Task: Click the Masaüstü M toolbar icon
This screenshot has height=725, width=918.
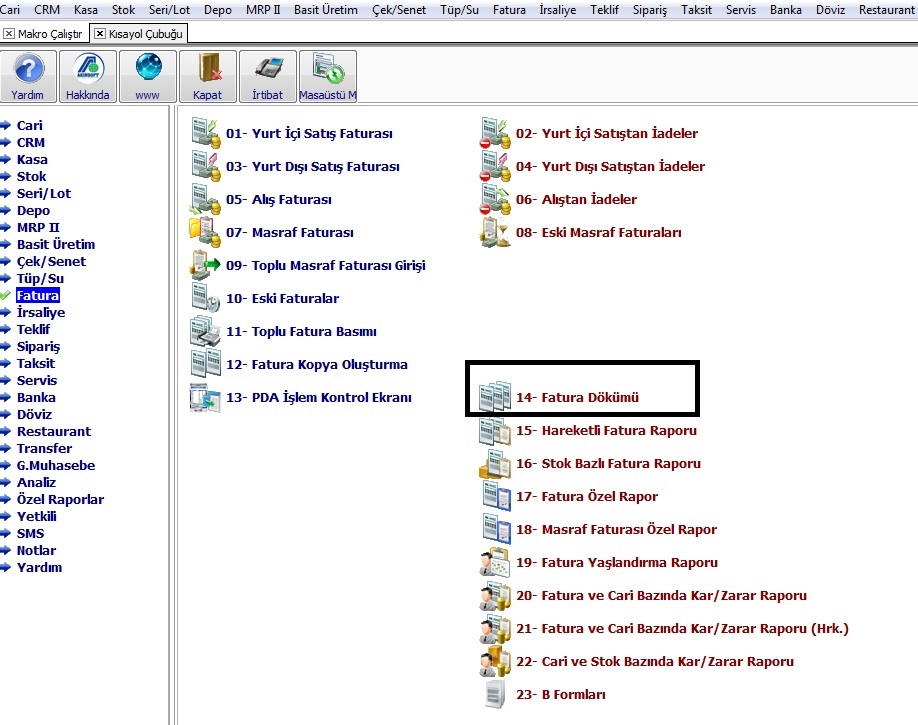Action: coord(327,76)
